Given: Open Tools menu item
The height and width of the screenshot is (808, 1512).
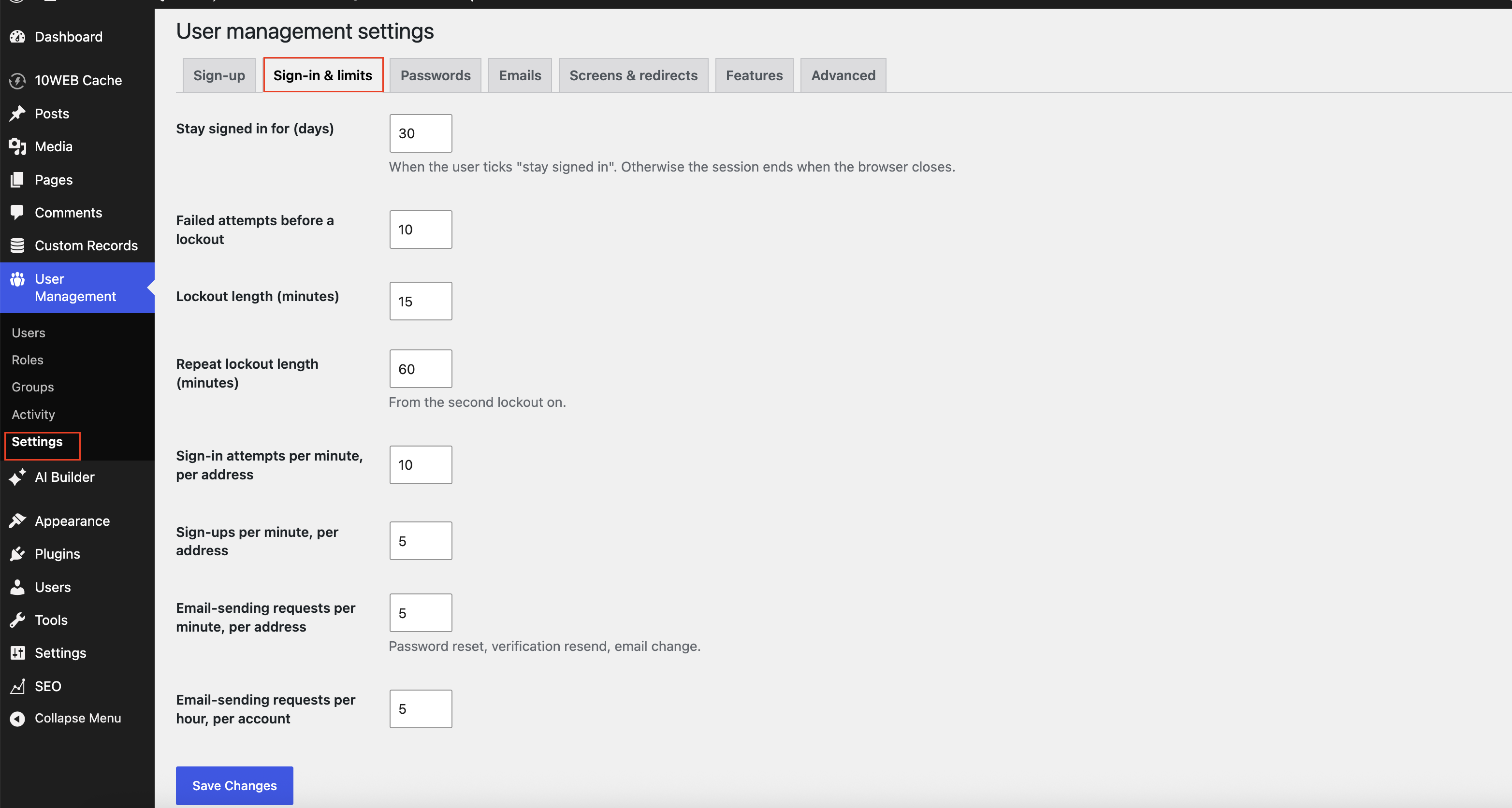Looking at the screenshot, I should pyautogui.click(x=77, y=620).
